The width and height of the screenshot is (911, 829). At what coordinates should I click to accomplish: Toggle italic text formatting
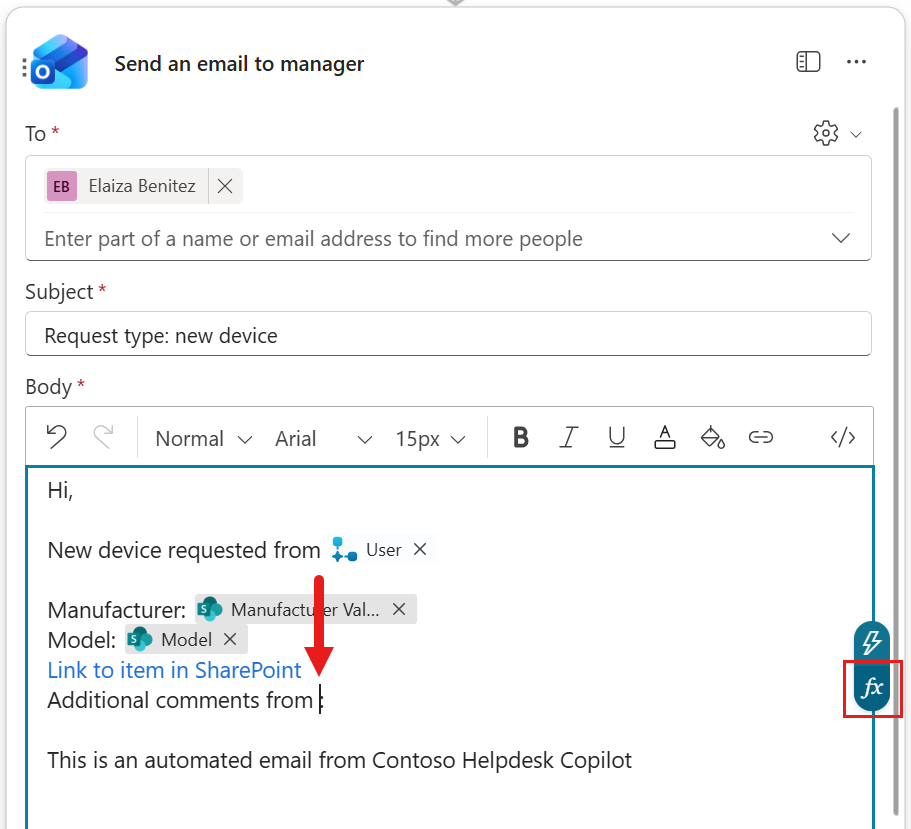[x=569, y=437]
